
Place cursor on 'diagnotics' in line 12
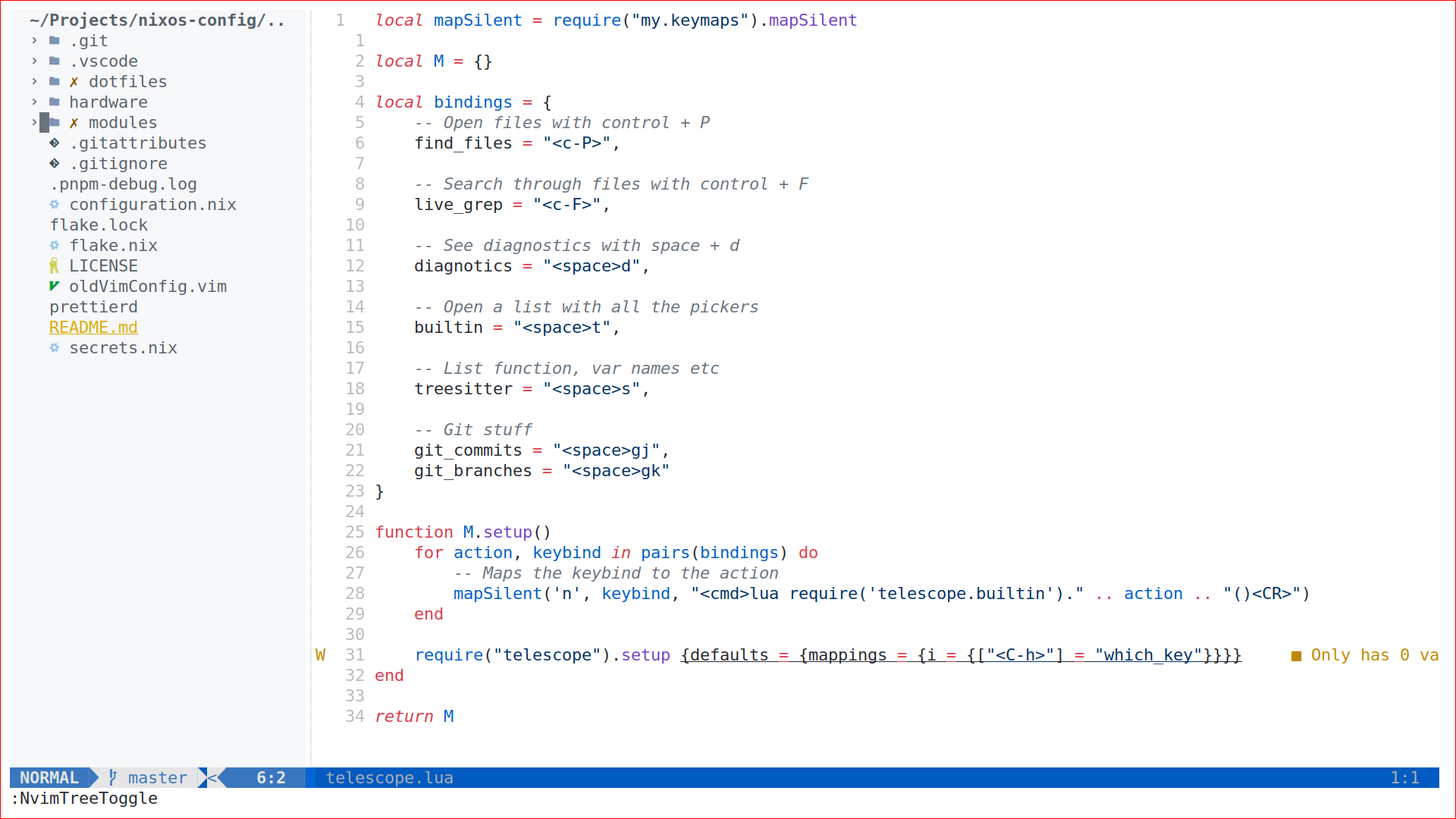coord(463,265)
